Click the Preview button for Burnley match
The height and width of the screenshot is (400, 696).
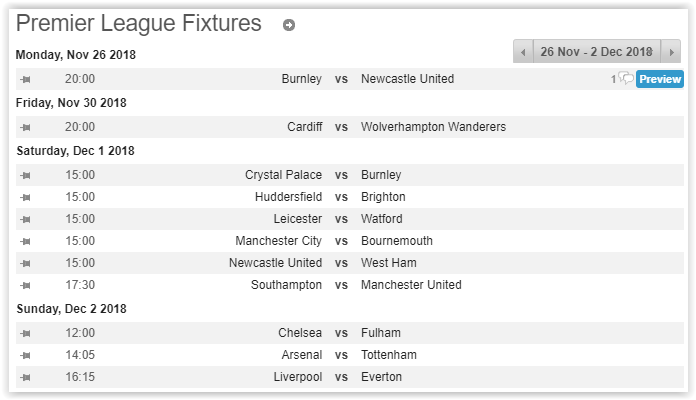(x=660, y=79)
